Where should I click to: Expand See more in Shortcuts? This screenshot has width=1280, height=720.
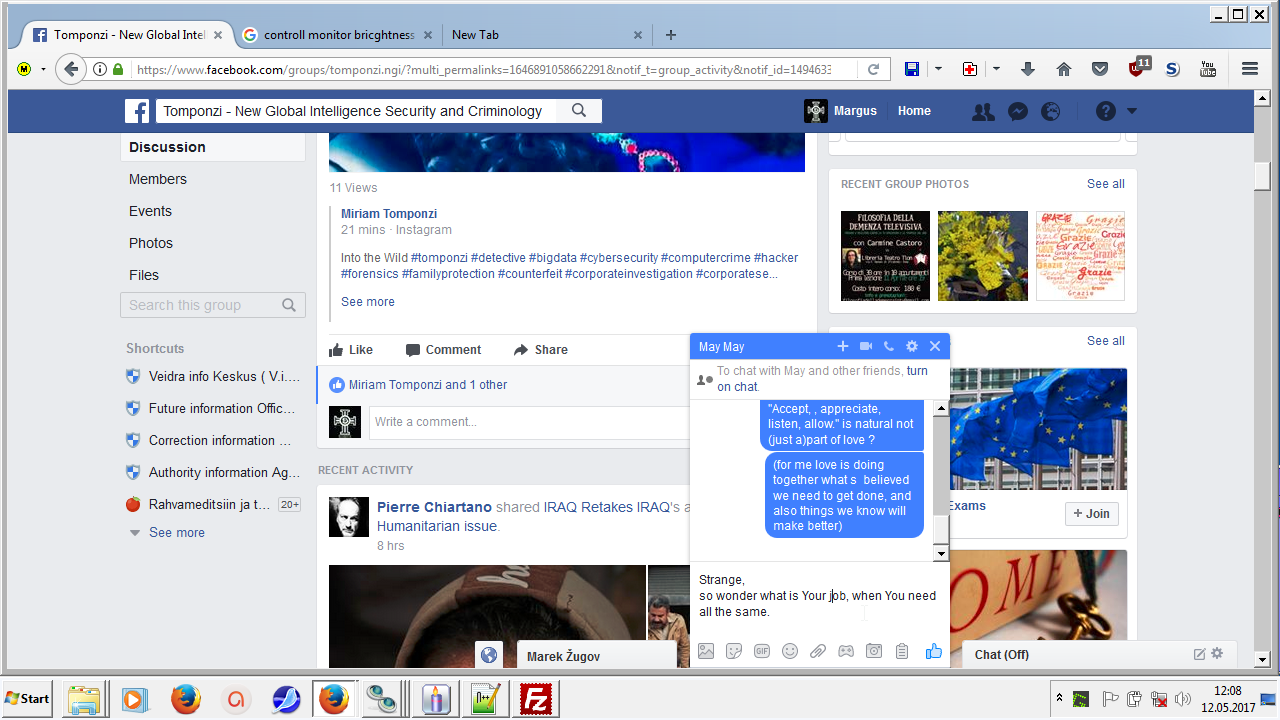(177, 532)
